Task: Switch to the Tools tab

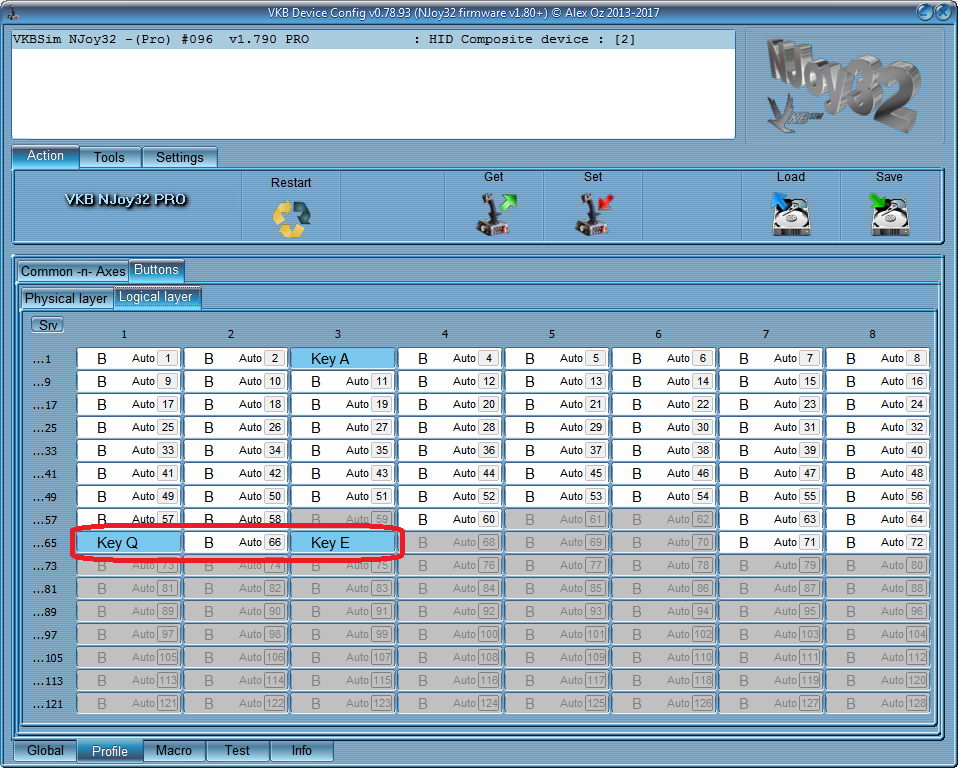Action: point(109,157)
